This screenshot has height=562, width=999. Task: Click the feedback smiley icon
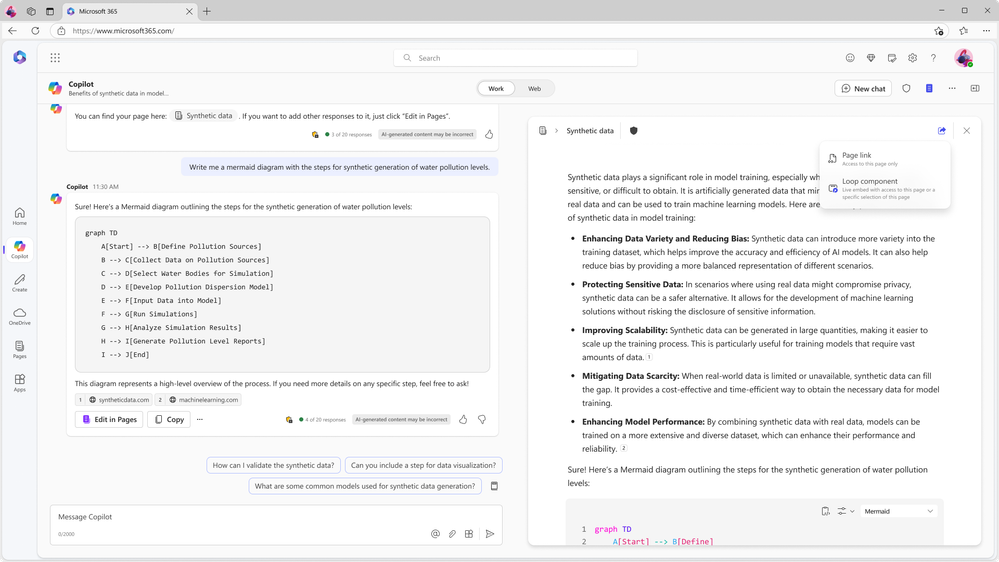[850, 58]
